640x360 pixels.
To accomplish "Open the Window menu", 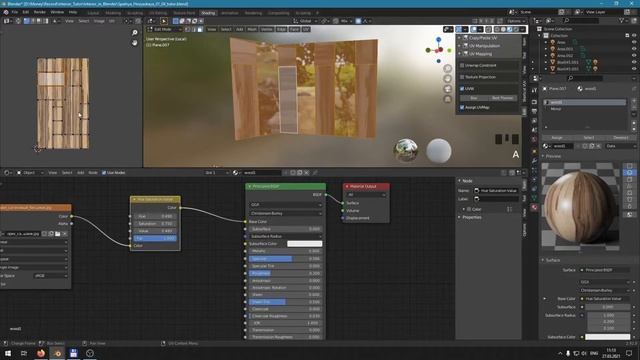I will click(57, 12).
